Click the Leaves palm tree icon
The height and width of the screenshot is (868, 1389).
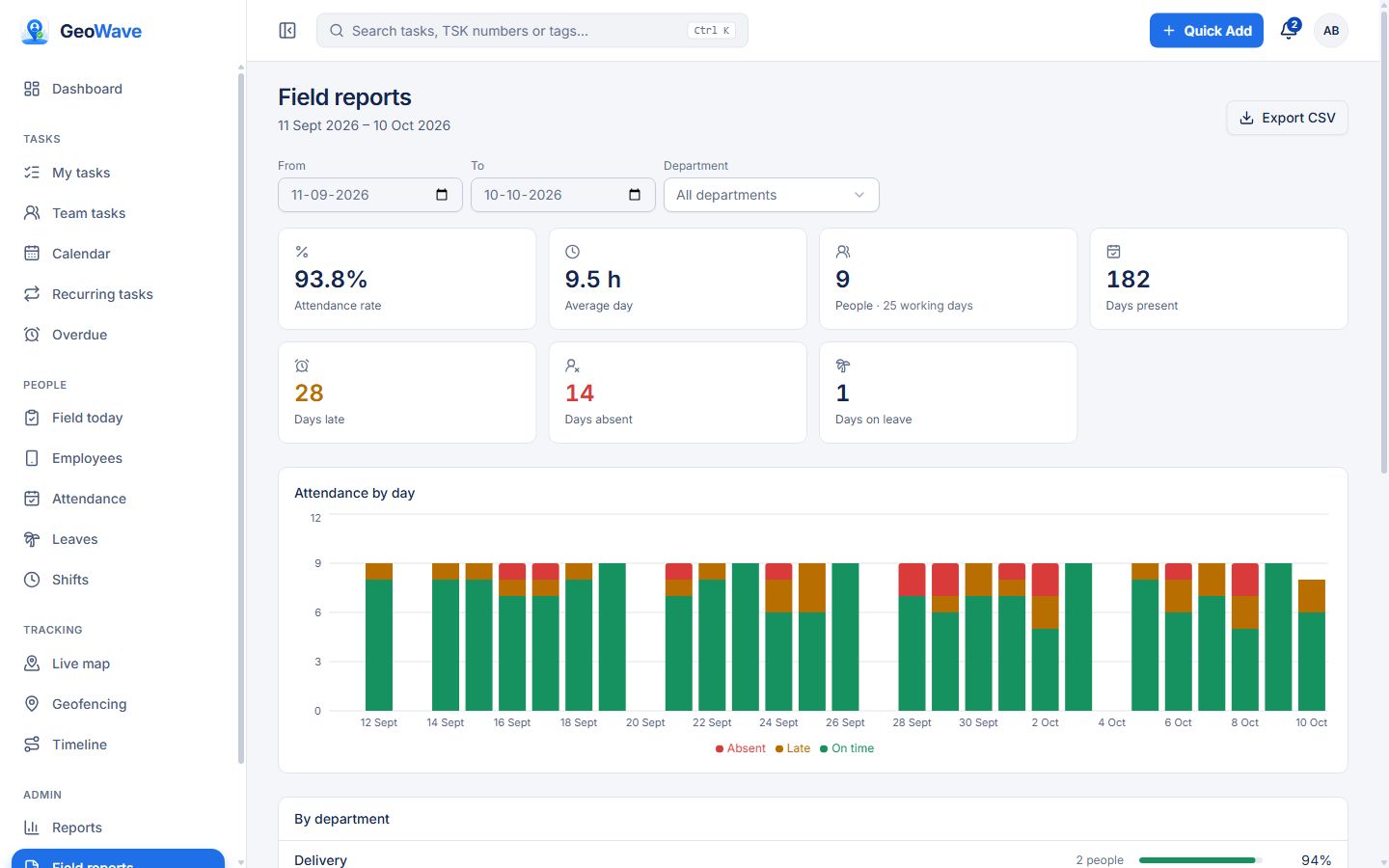(x=32, y=539)
